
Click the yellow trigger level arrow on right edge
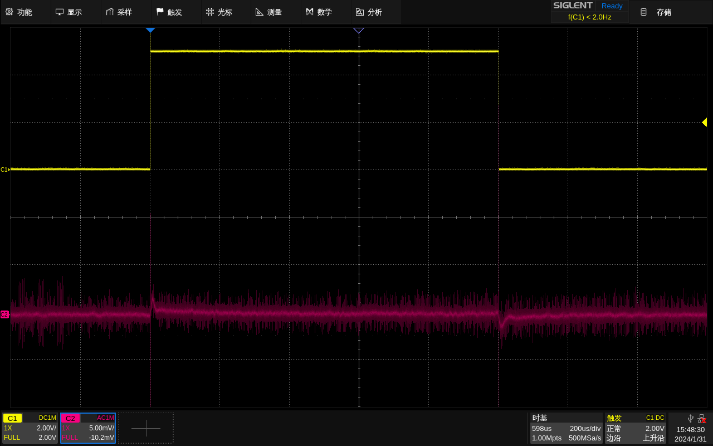pos(704,122)
